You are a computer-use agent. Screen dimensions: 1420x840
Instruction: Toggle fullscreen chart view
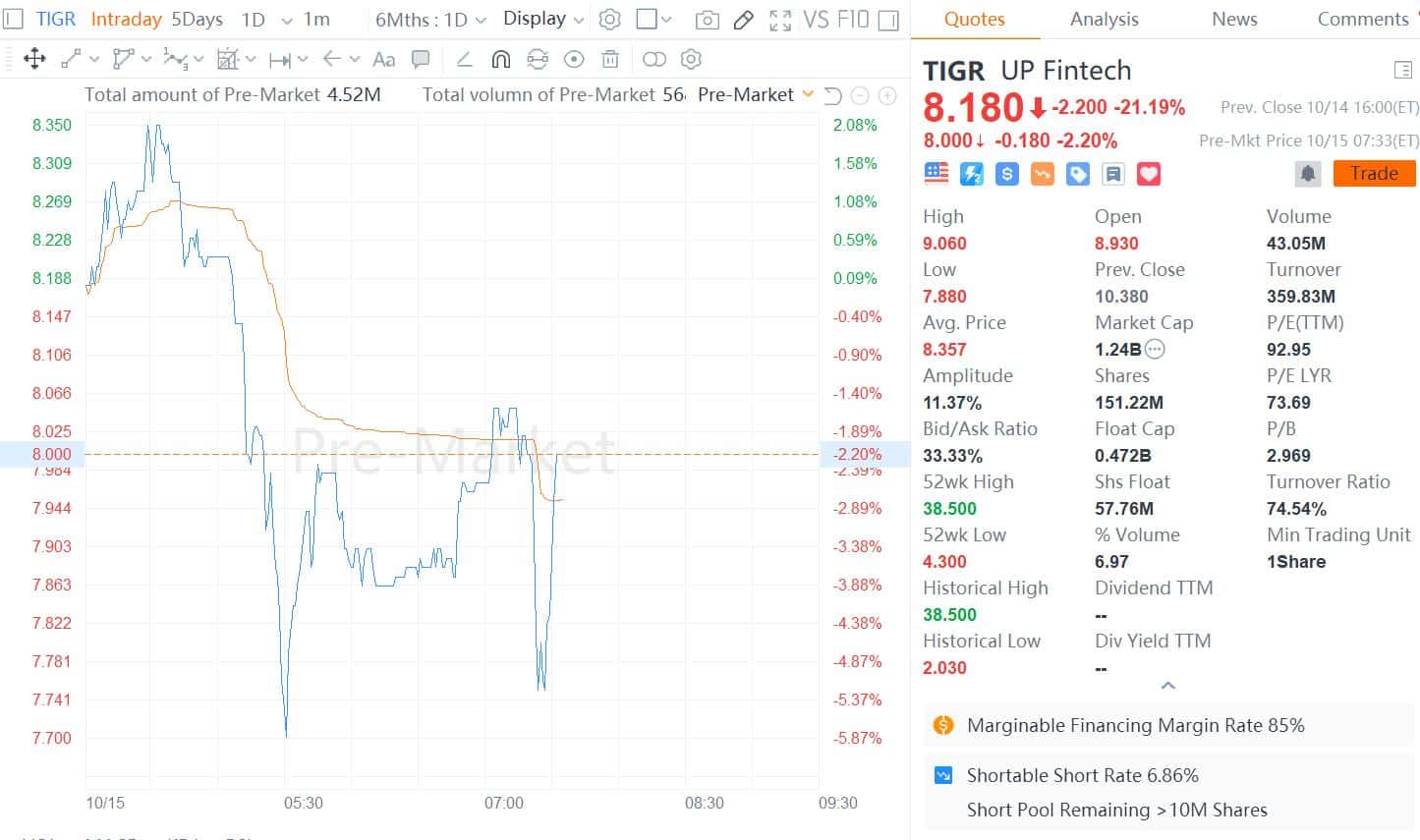click(780, 20)
